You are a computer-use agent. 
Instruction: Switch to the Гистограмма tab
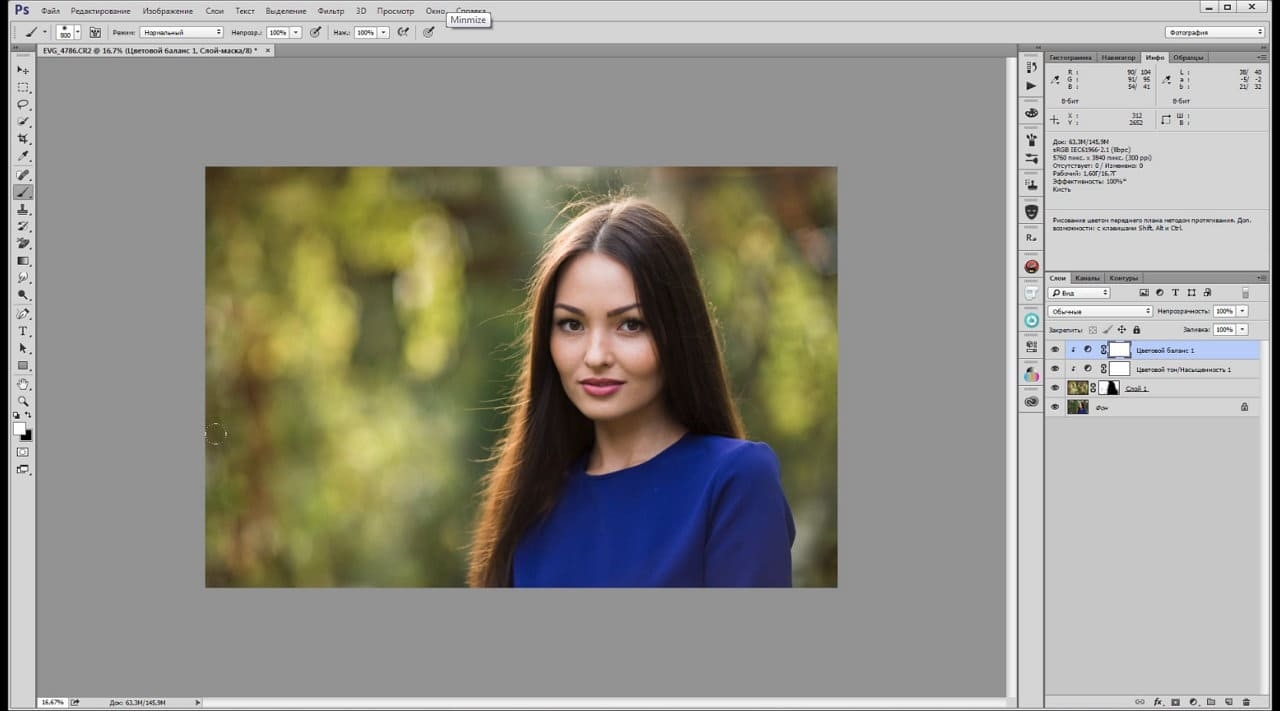coord(1072,57)
